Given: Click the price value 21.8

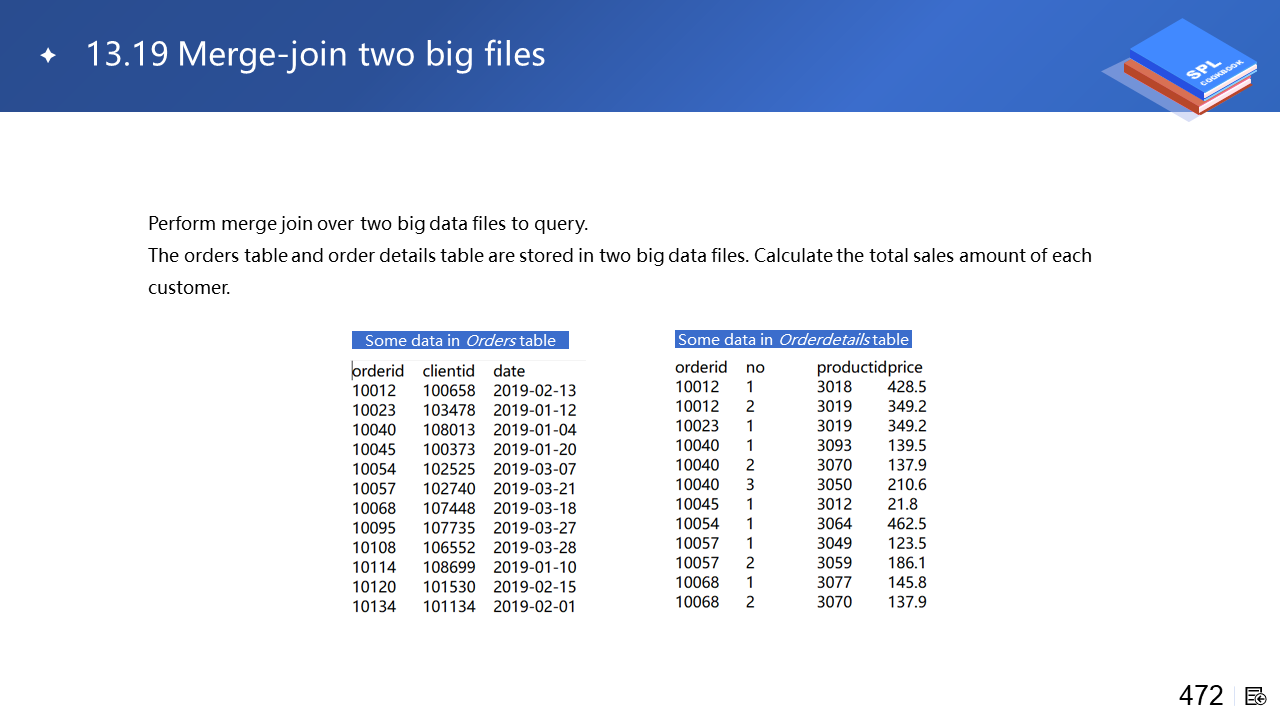Looking at the screenshot, I should click(902, 504).
